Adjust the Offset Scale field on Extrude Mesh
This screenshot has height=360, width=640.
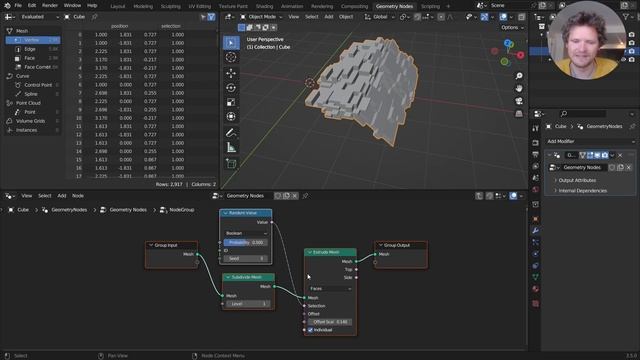tap(330, 322)
